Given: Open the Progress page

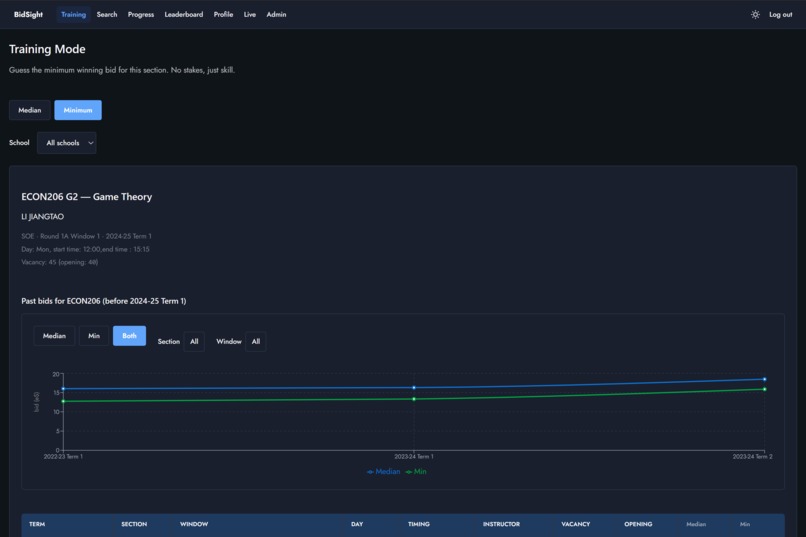Looking at the screenshot, I should pyautogui.click(x=141, y=14).
